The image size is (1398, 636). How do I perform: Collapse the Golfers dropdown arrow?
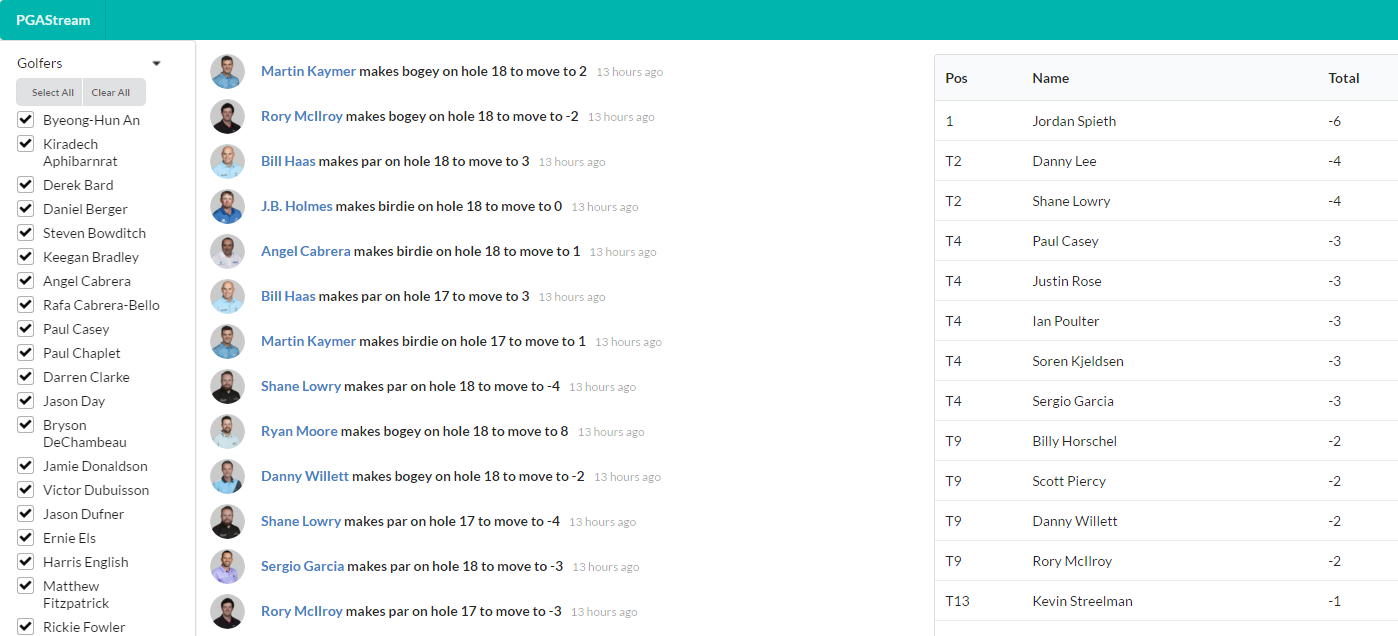point(156,64)
